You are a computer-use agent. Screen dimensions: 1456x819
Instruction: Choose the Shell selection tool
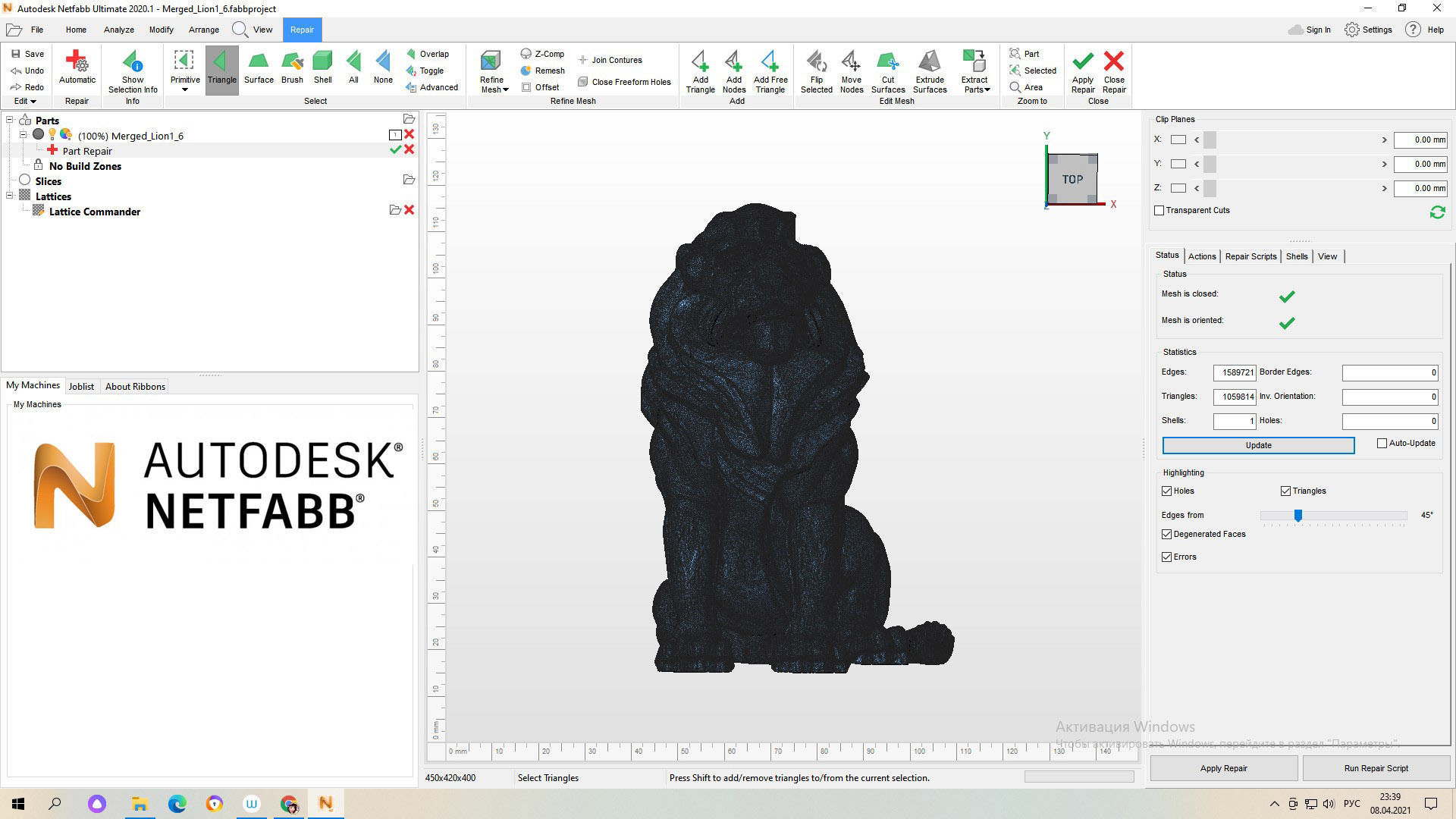[323, 67]
